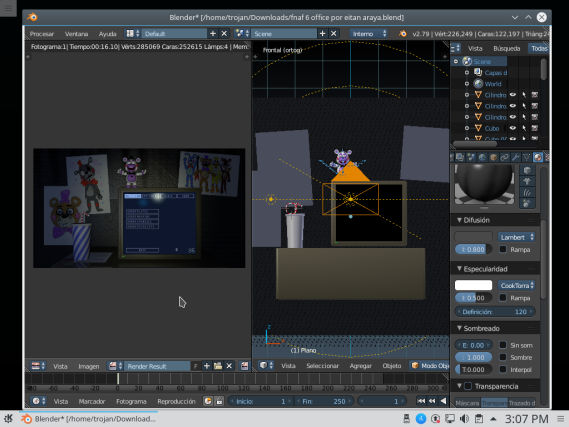Open the Modifiers properties tab wrench icon
Screen dimensions: 569x427
coord(516,157)
